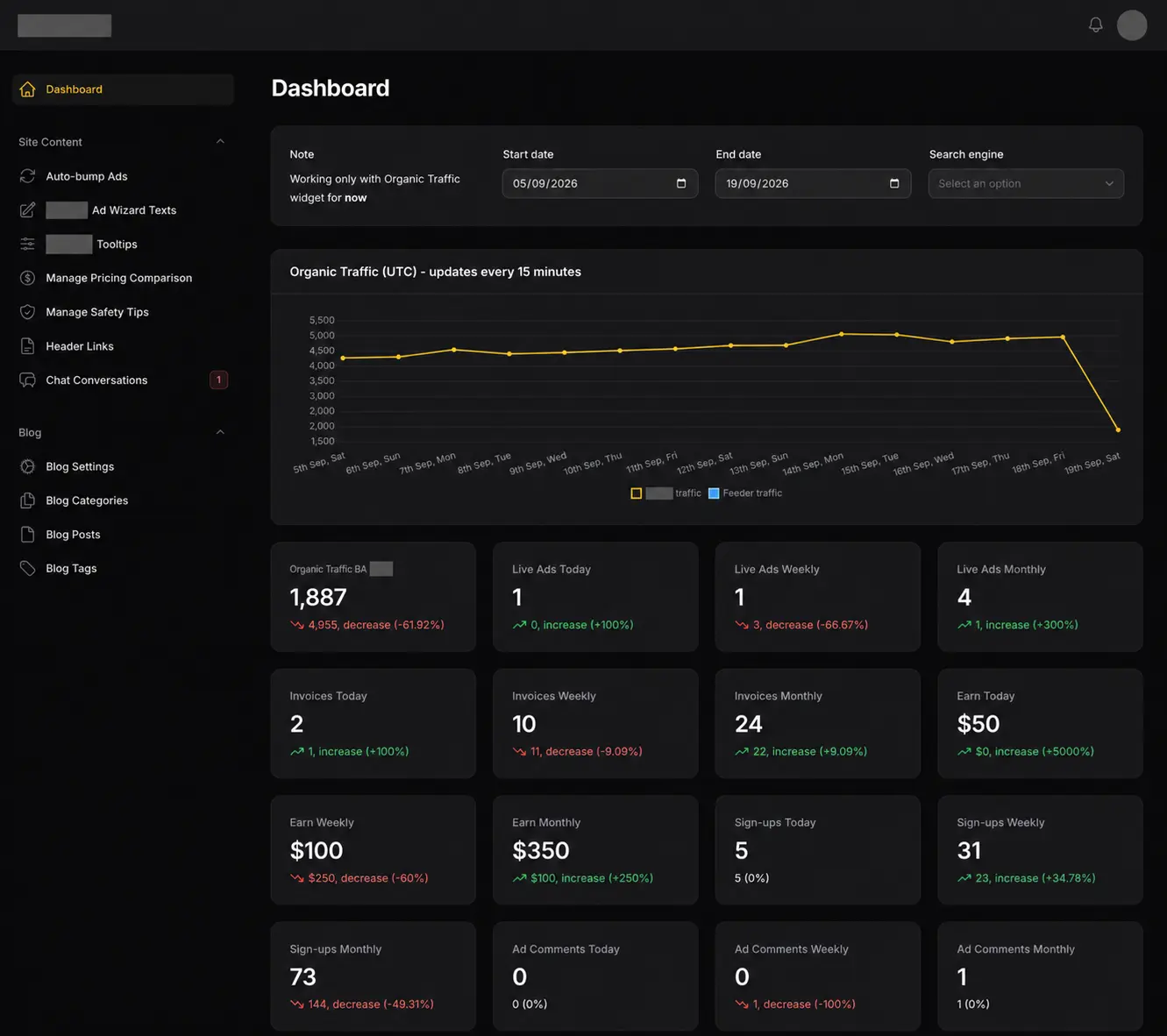Click the Start date input field

pos(600,183)
